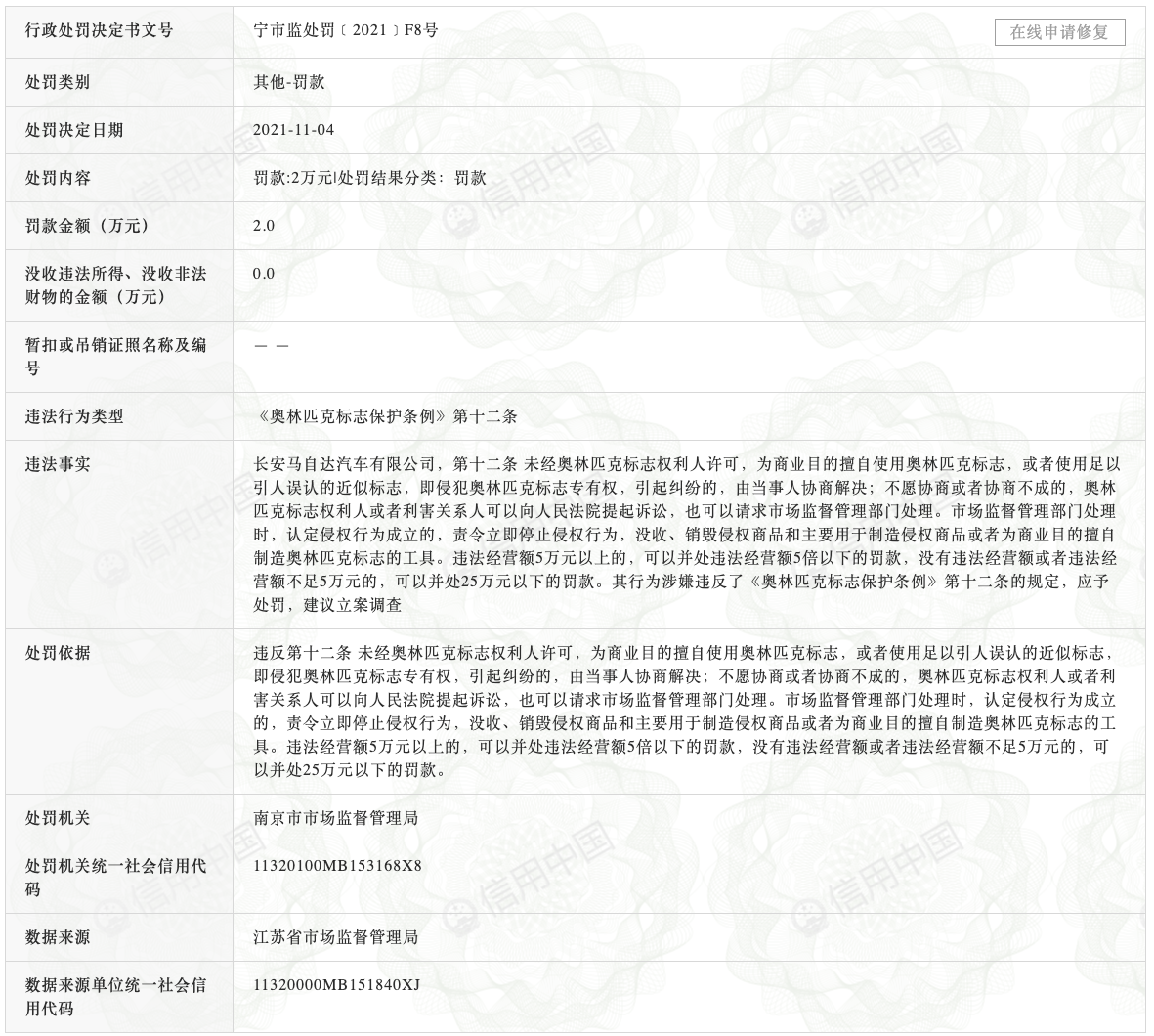Click 《奥林匹克标志保护条例》第十二条 value
This screenshot has width=1154, height=1036.
pyautogui.click(x=386, y=416)
